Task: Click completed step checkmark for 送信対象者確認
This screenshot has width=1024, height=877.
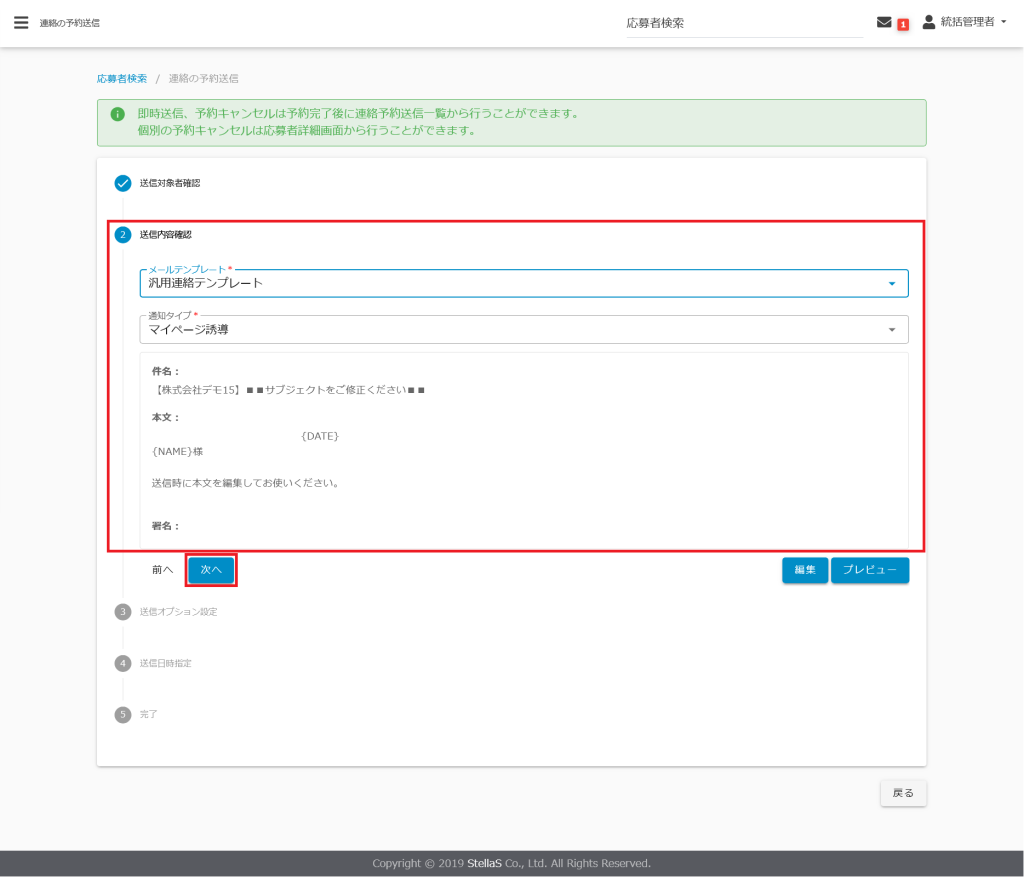Action: click(123, 183)
